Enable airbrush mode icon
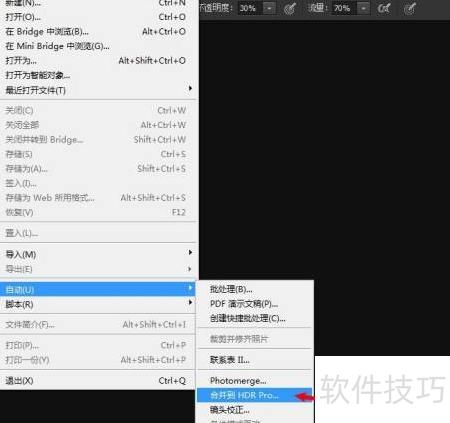450x423 pixels. coord(384,8)
